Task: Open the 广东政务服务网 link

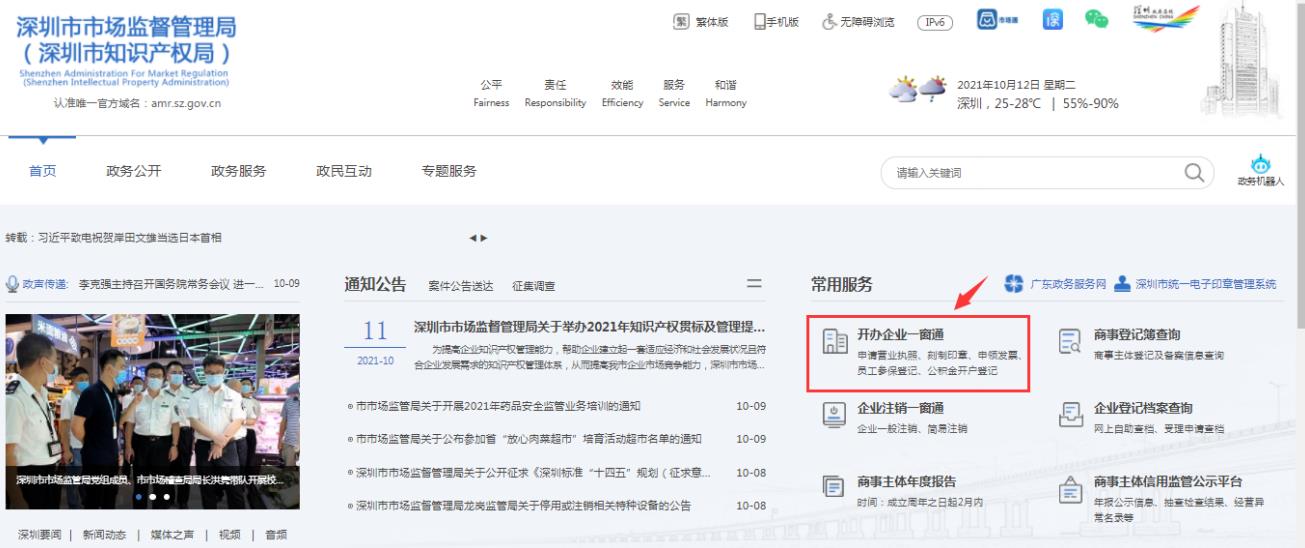Action: (1067, 285)
